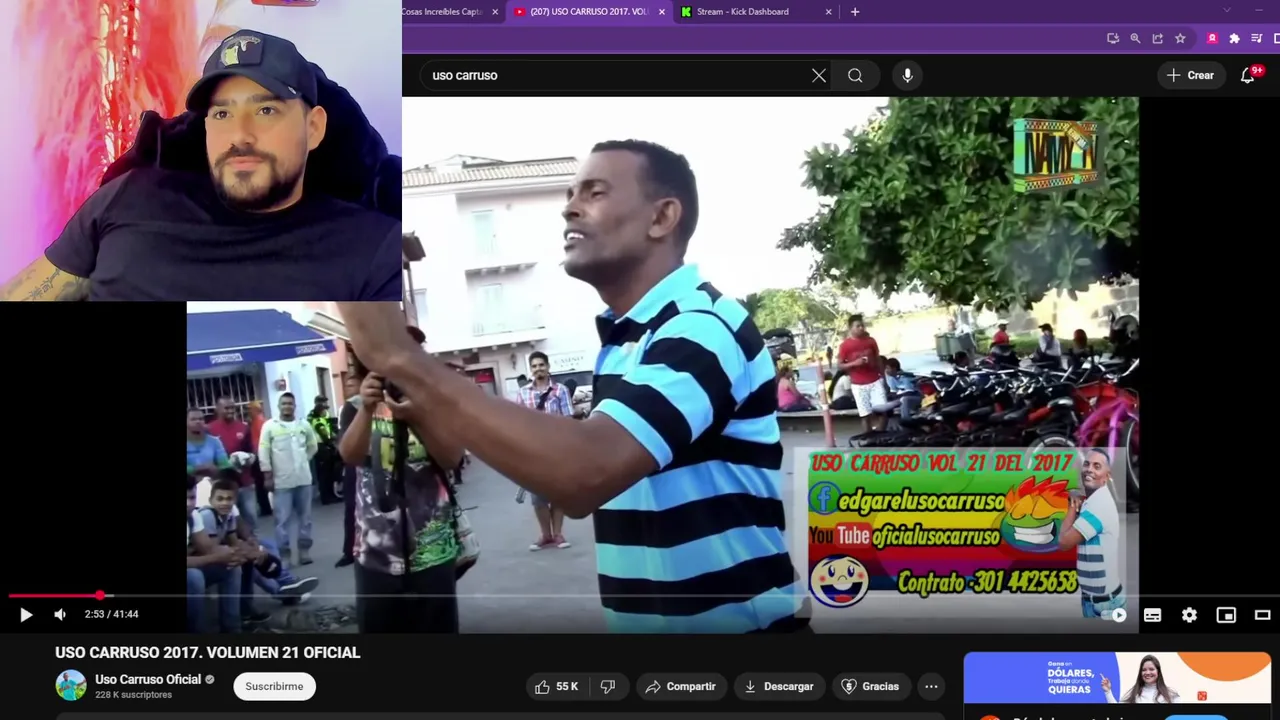Open player settings gear
The width and height of the screenshot is (1280, 720).
pyautogui.click(x=1189, y=615)
